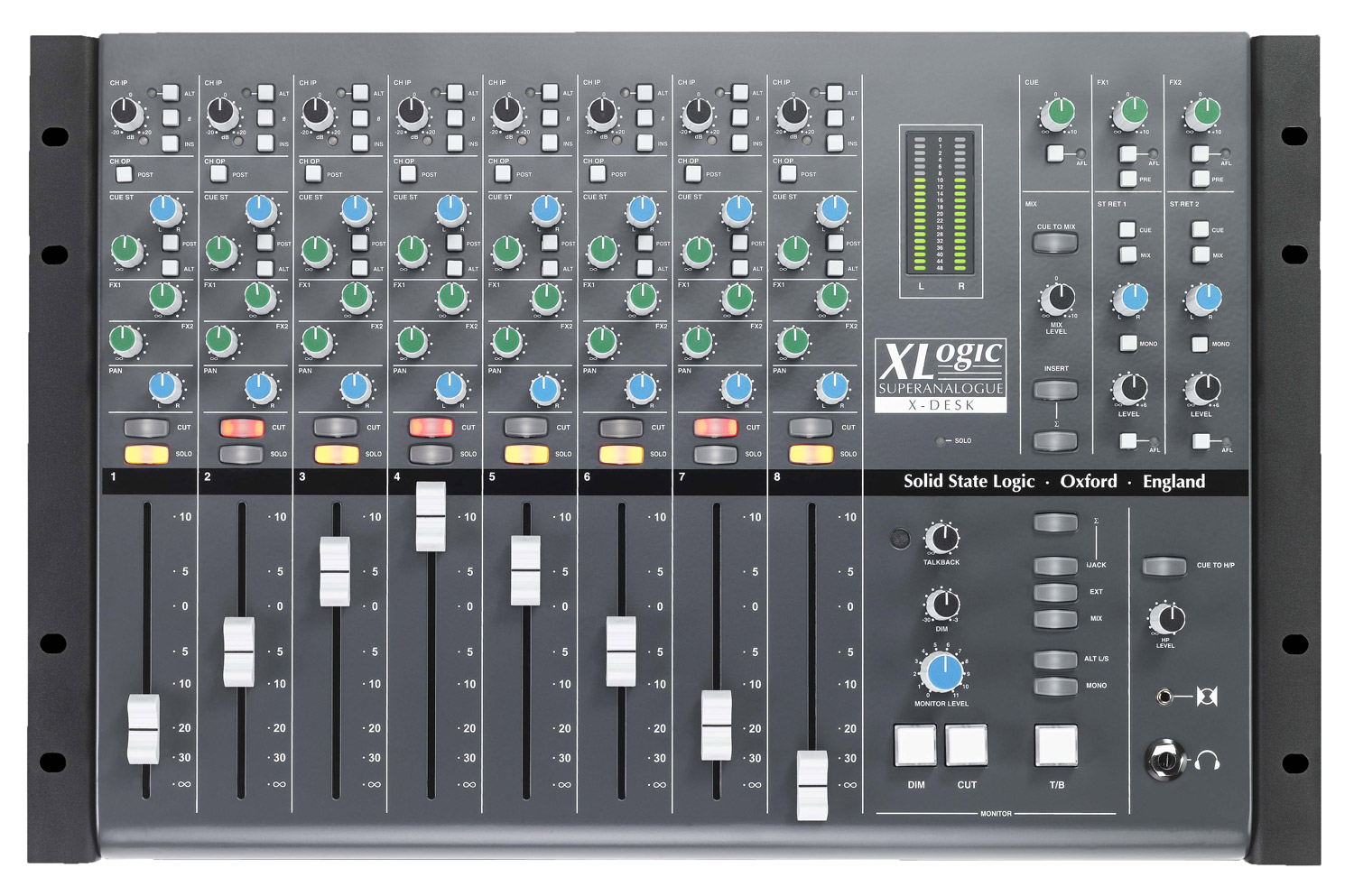The height and width of the screenshot is (896, 1354).
Task: Click the blue PAN knob on channel 5
Action: [x=544, y=389]
